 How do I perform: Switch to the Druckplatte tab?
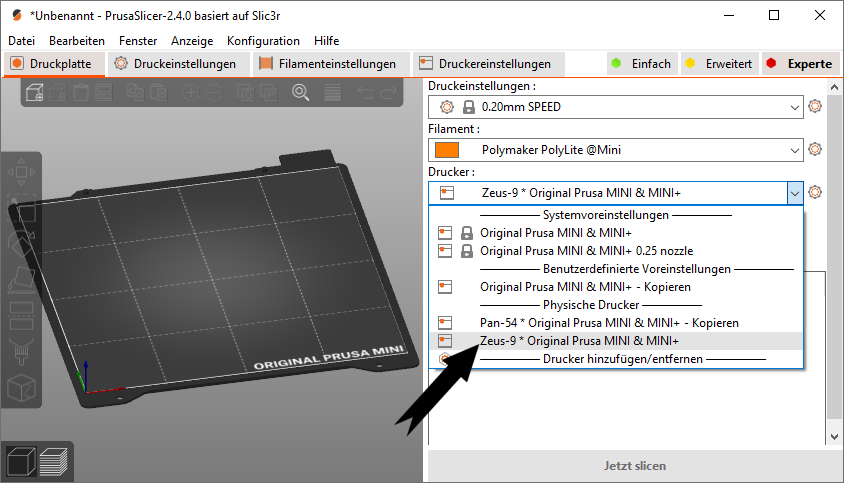tap(54, 64)
